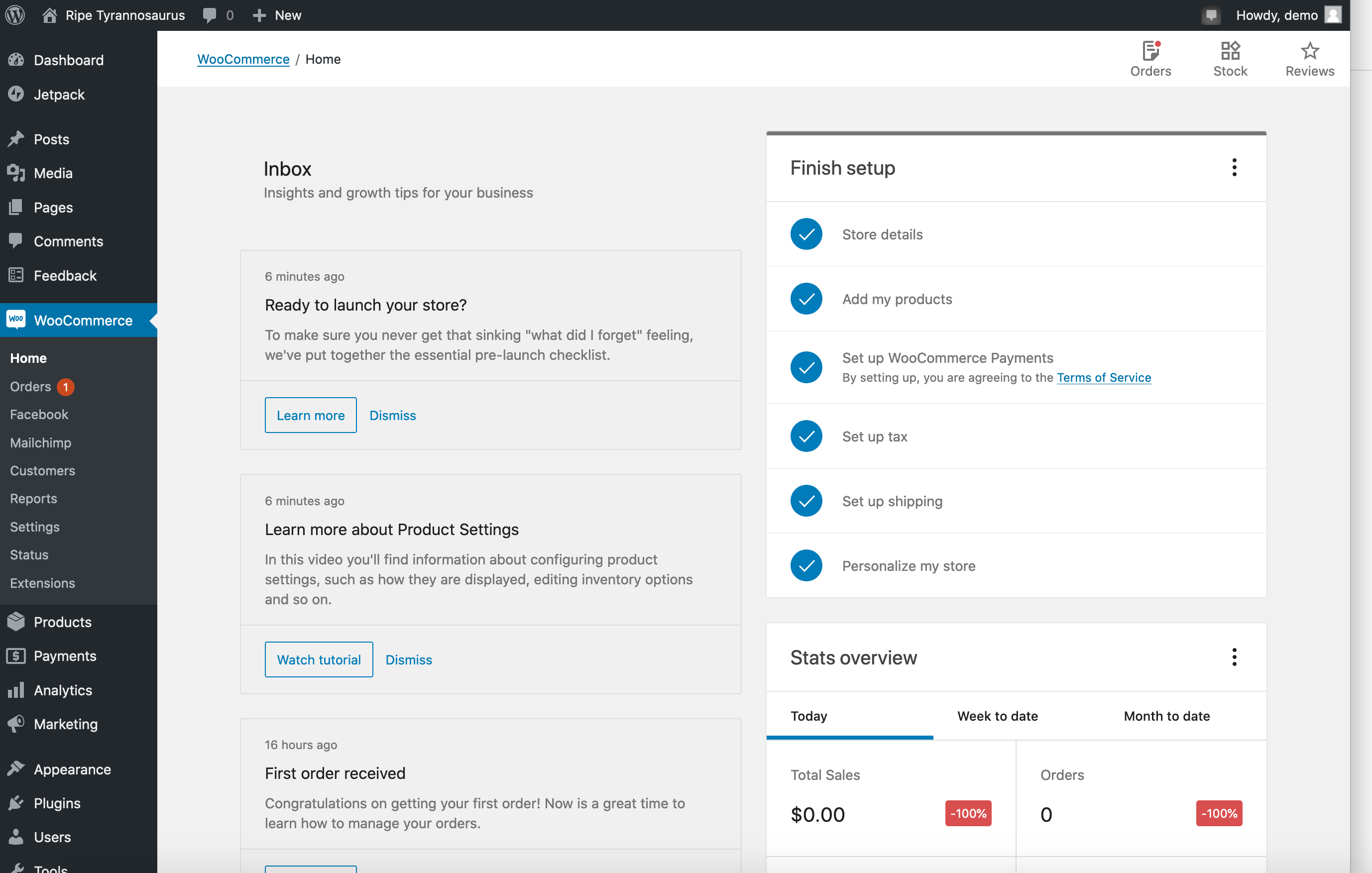Click the Appearance brush icon
This screenshot has width=1372, height=873.
coord(16,769)
